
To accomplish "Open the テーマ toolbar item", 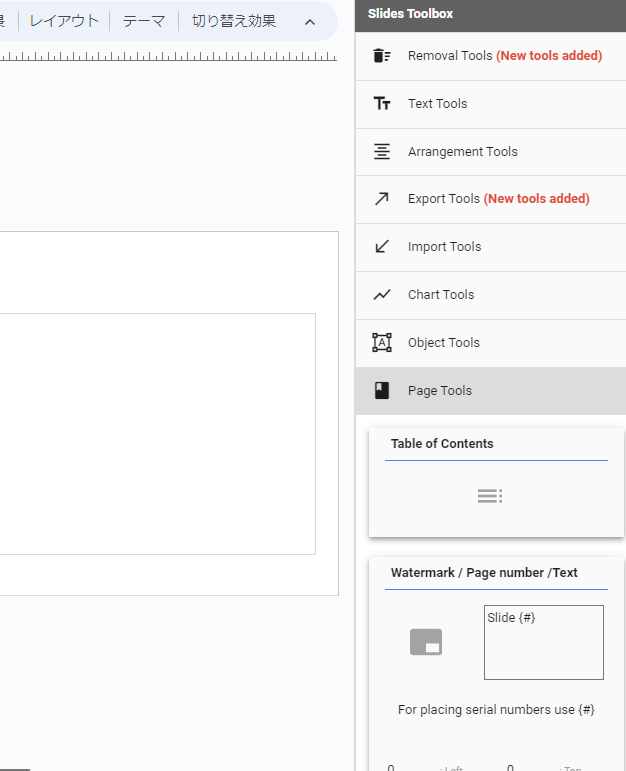I will click(144, 21).
